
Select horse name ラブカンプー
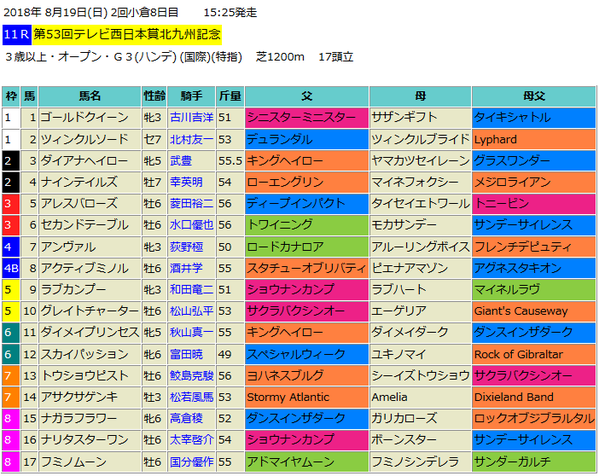[73, 290]
